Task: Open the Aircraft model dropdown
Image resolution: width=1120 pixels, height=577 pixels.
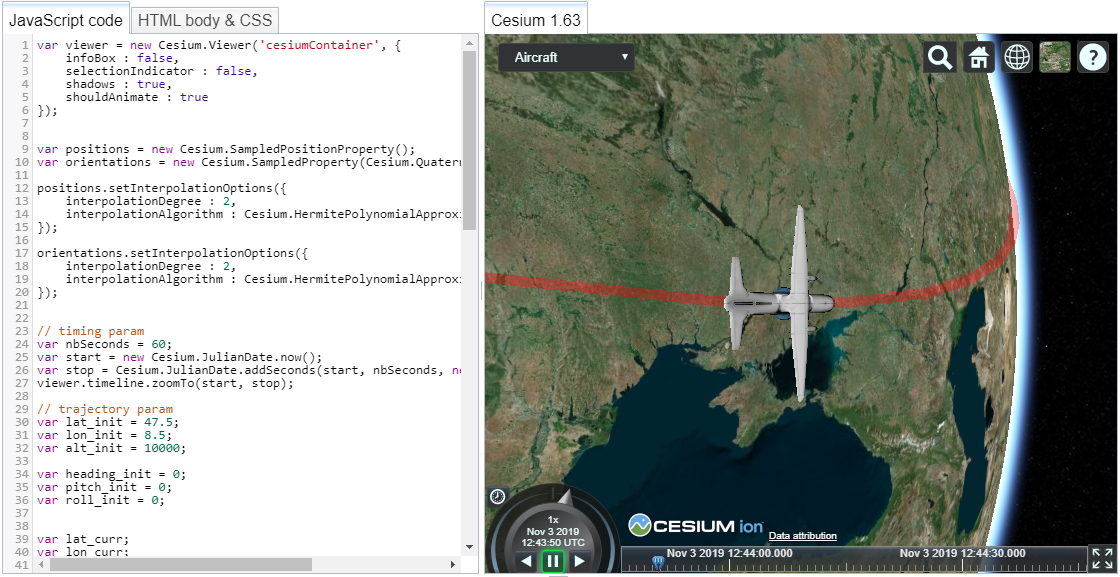Action: 566,58
